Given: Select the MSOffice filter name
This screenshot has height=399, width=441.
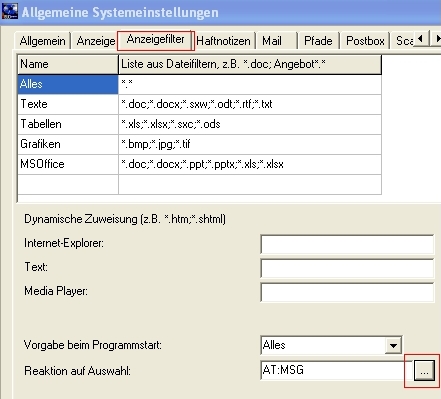Looking at the screenshot, I should pyautogui.click(x=68, y=164).
